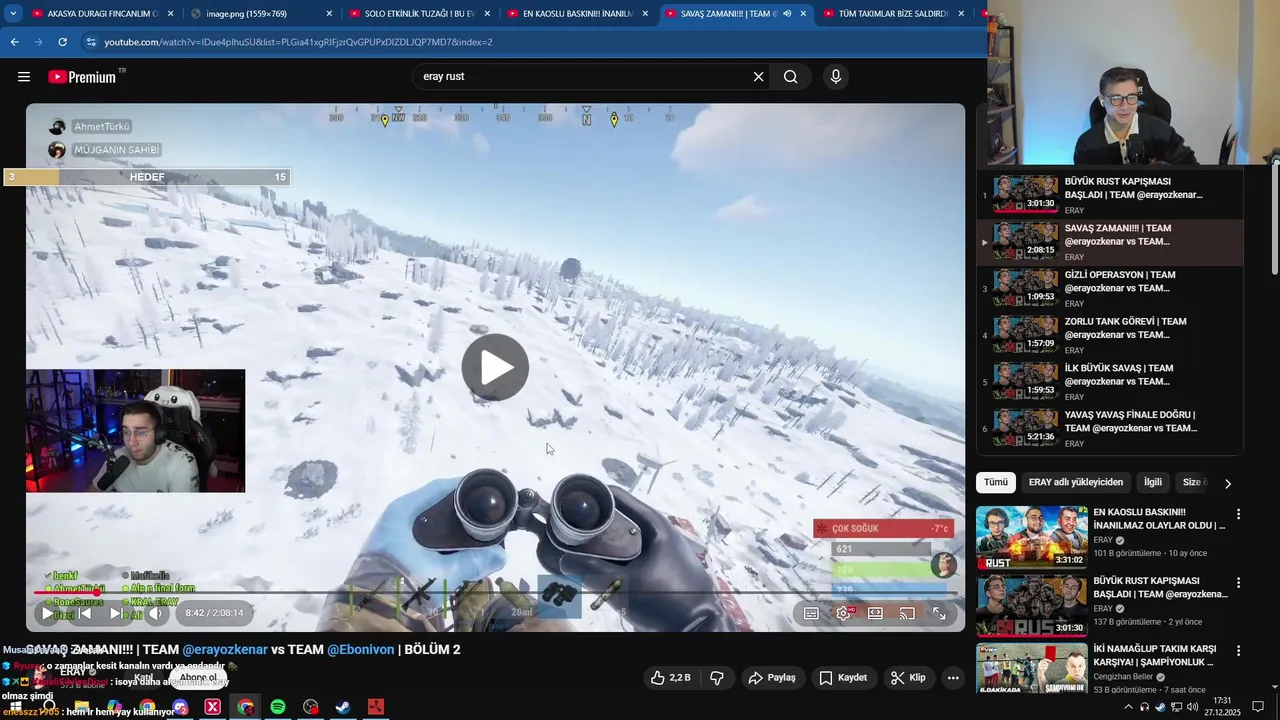The width and height of the screenshot is (1280, 720).
Task: Play YAVAŞ YAVAŞ FİNALE DOĞRU playlist item
Action: (1110, 428)
